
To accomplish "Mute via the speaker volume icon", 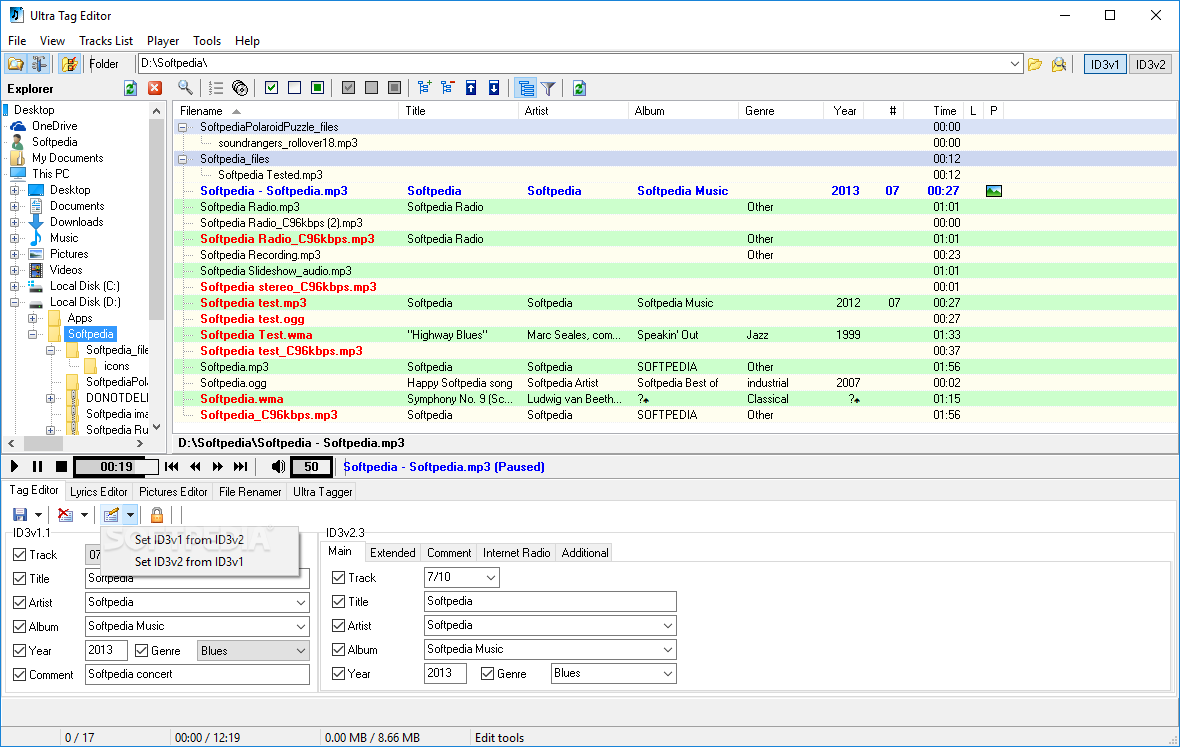I will click(x=278, y=466).
